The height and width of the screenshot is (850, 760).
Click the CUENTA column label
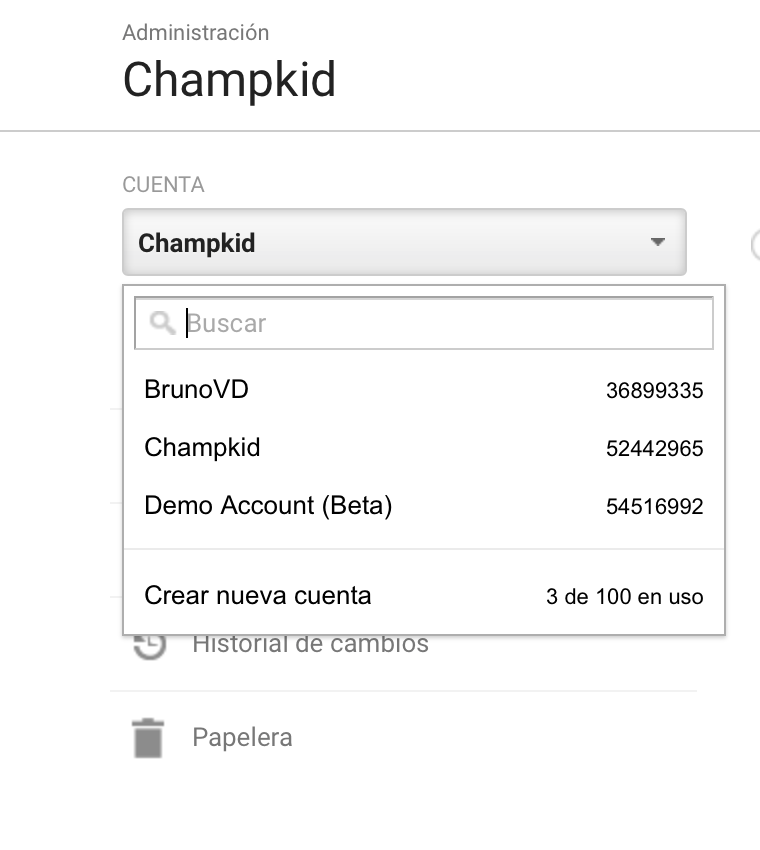click(x=163, y=185)
